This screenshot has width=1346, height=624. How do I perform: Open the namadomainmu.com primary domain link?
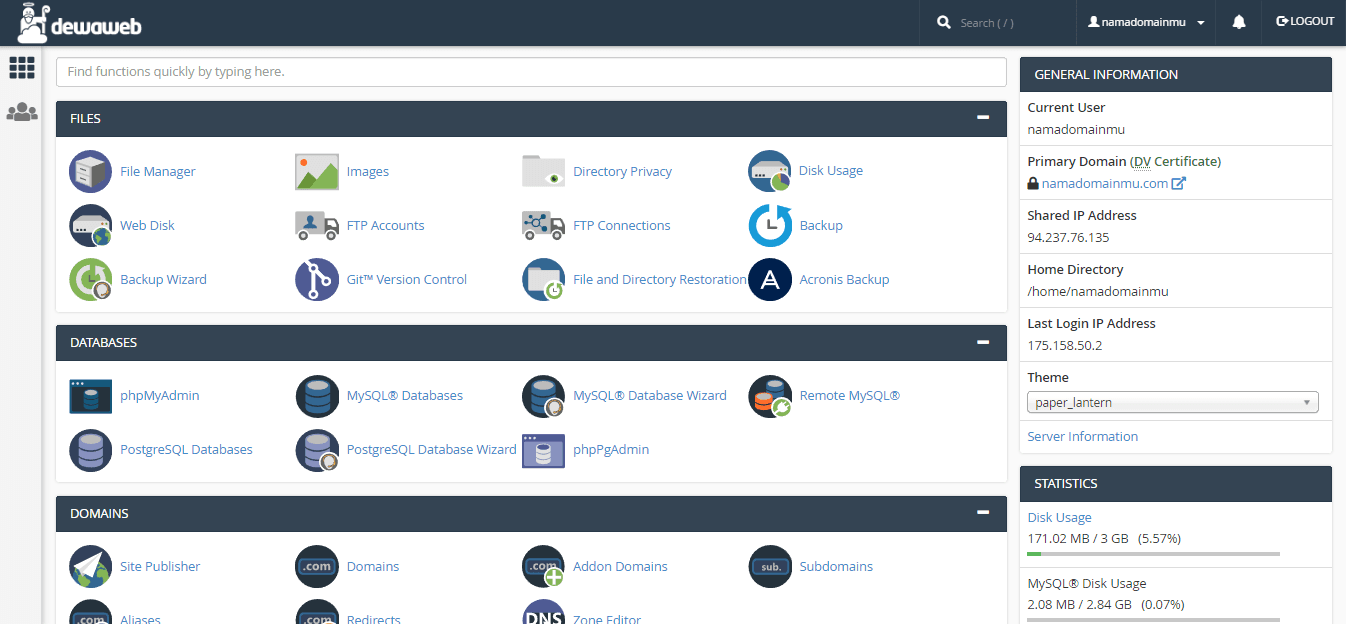[x=1104, y=183]
